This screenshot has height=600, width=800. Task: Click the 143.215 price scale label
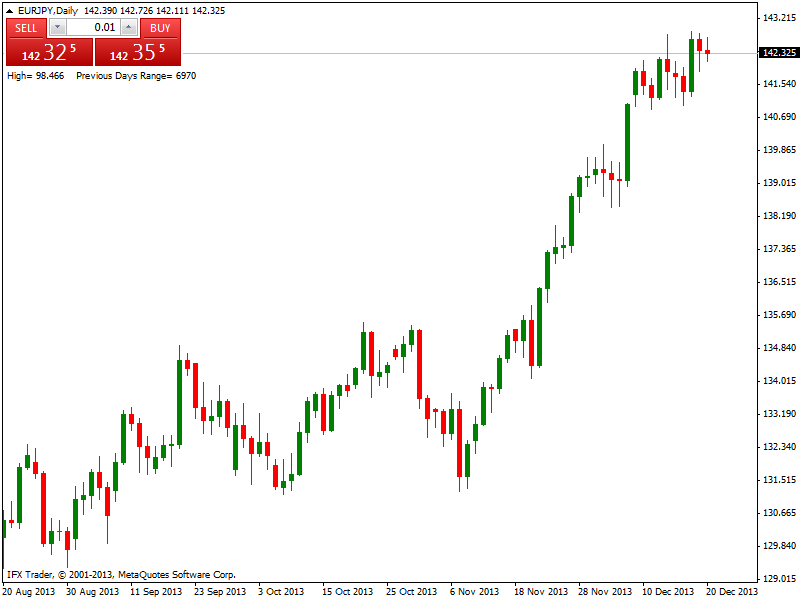(780, 18)
